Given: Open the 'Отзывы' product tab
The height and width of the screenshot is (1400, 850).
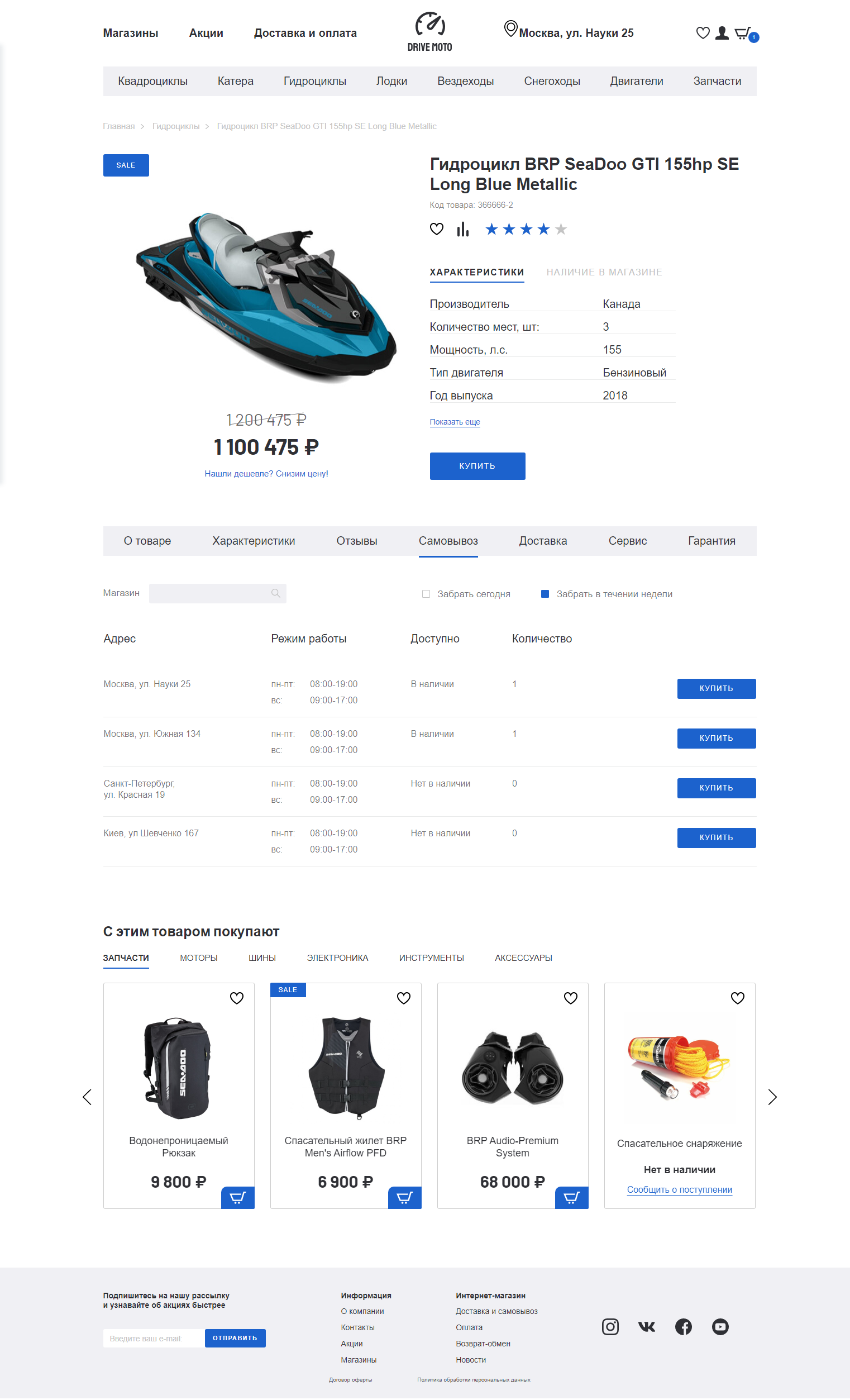Looking at the screenshot, I should coord(357,541).
